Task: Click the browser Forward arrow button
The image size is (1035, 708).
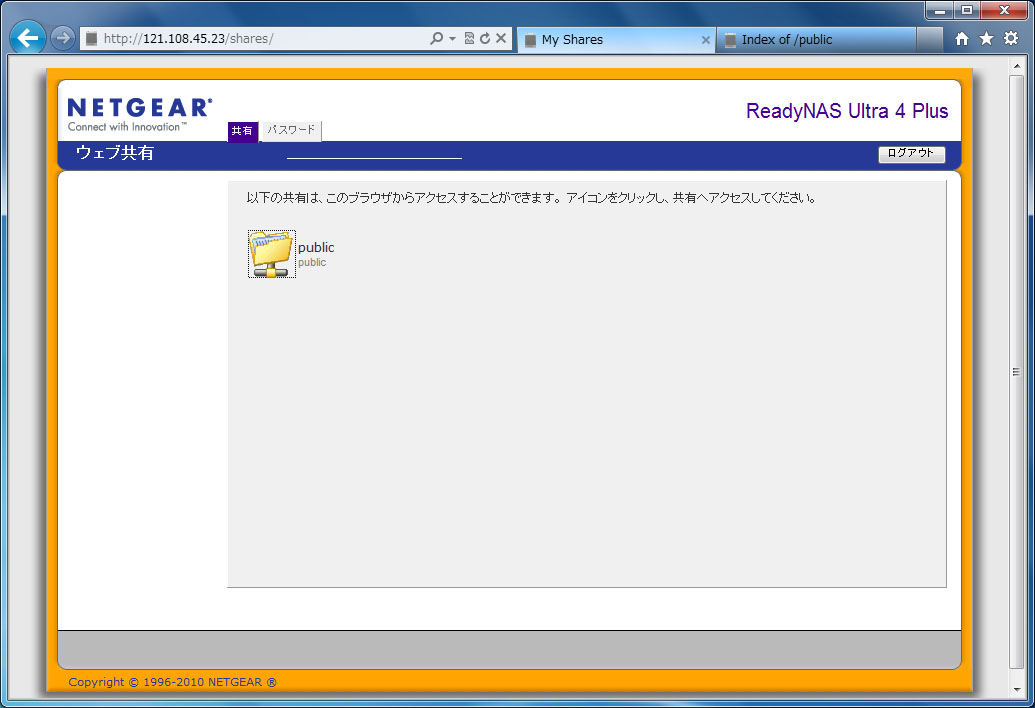Action: (x=62, y=39)
